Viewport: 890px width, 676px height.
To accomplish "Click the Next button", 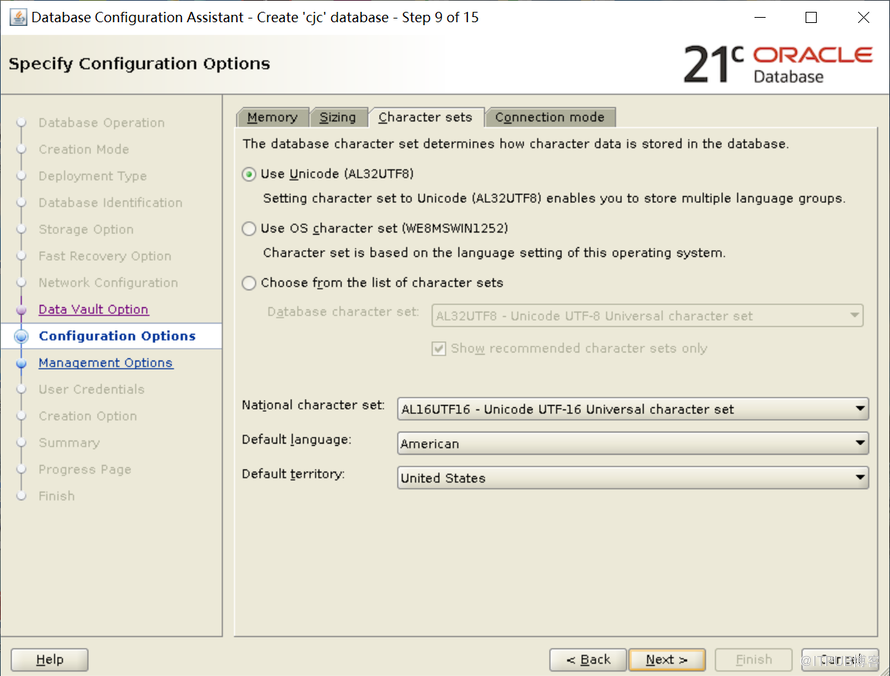I will click(667, 660).
